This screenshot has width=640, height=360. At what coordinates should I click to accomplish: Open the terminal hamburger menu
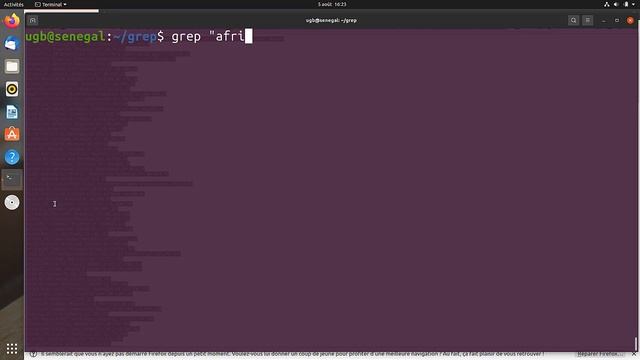[x=588, y=20]
